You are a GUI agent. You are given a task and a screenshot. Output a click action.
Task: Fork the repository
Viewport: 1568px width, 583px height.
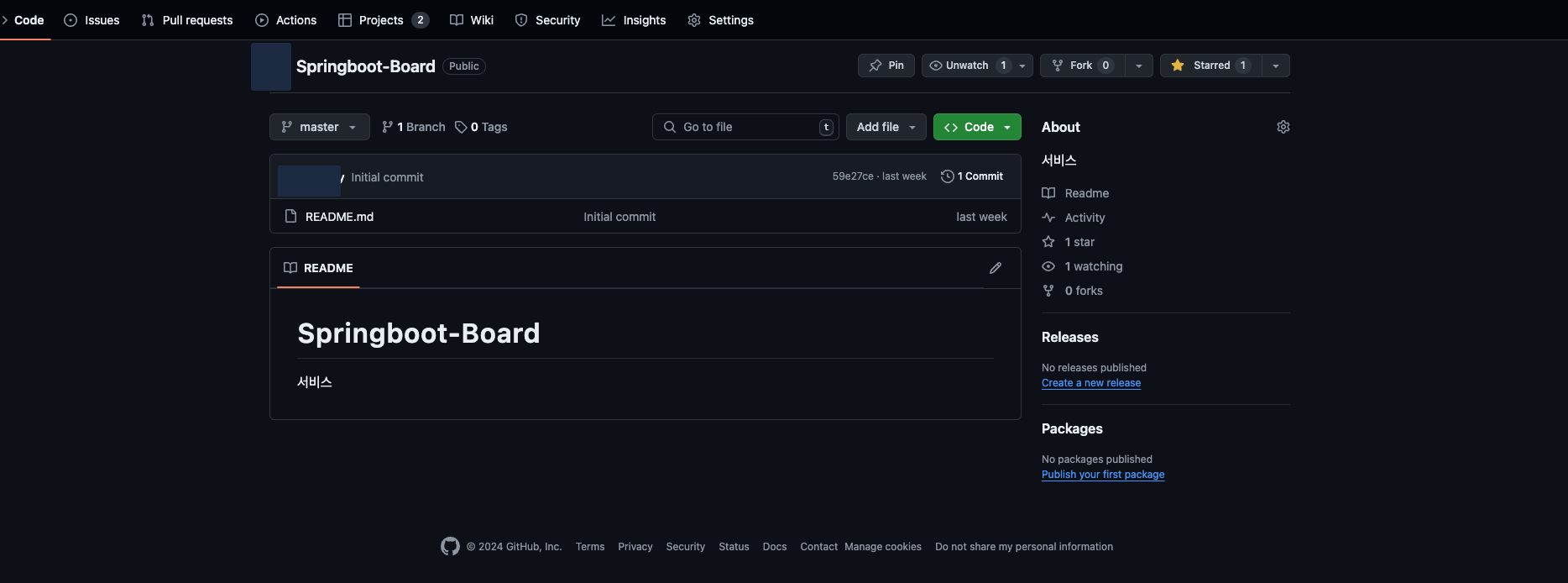1082,66
